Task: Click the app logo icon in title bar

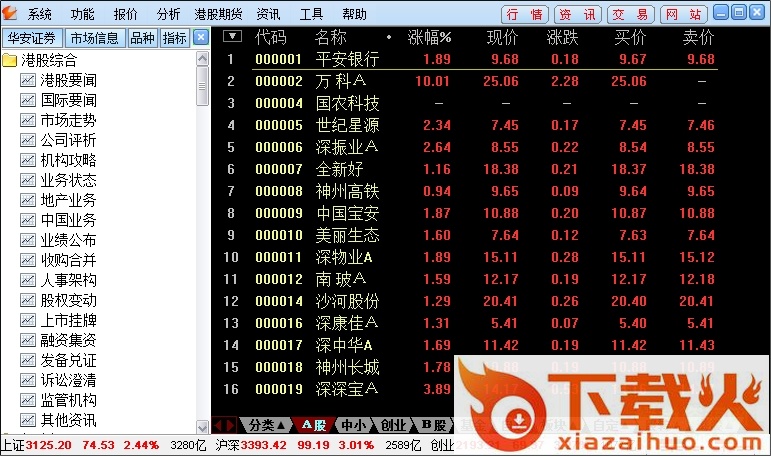Action: [9, 14]
